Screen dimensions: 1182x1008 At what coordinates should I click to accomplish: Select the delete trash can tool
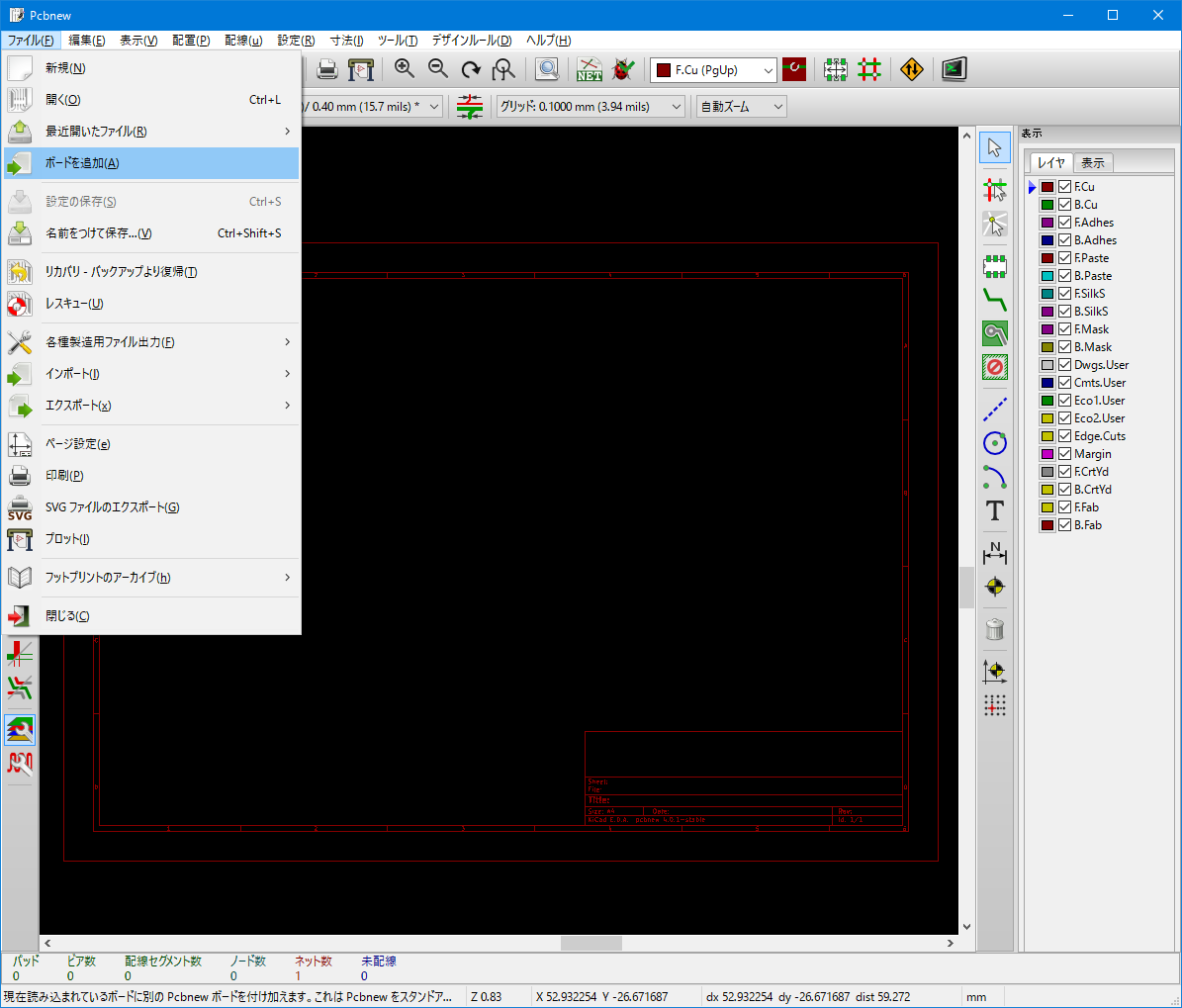[x=995, y=629]
